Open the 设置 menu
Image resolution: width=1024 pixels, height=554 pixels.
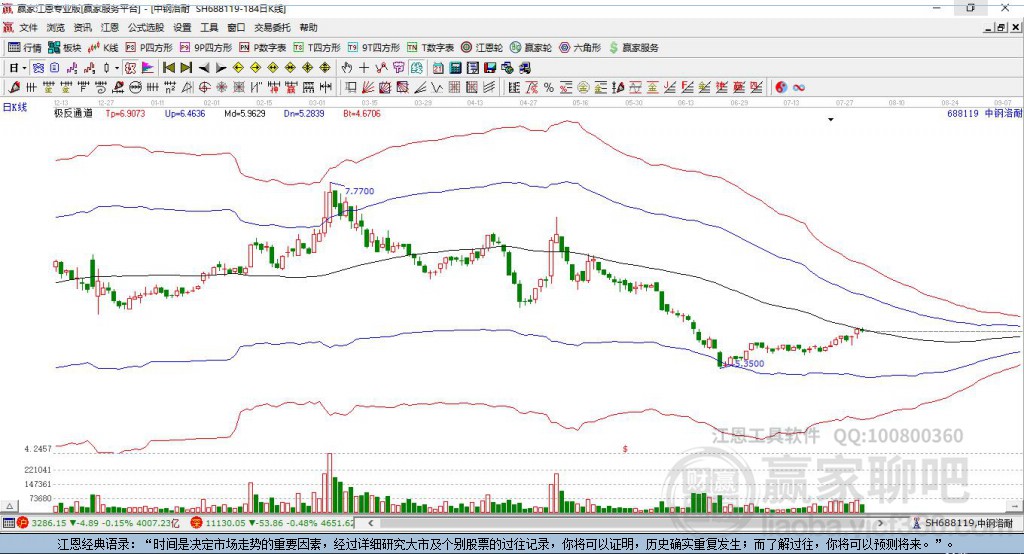pos(182,27)
